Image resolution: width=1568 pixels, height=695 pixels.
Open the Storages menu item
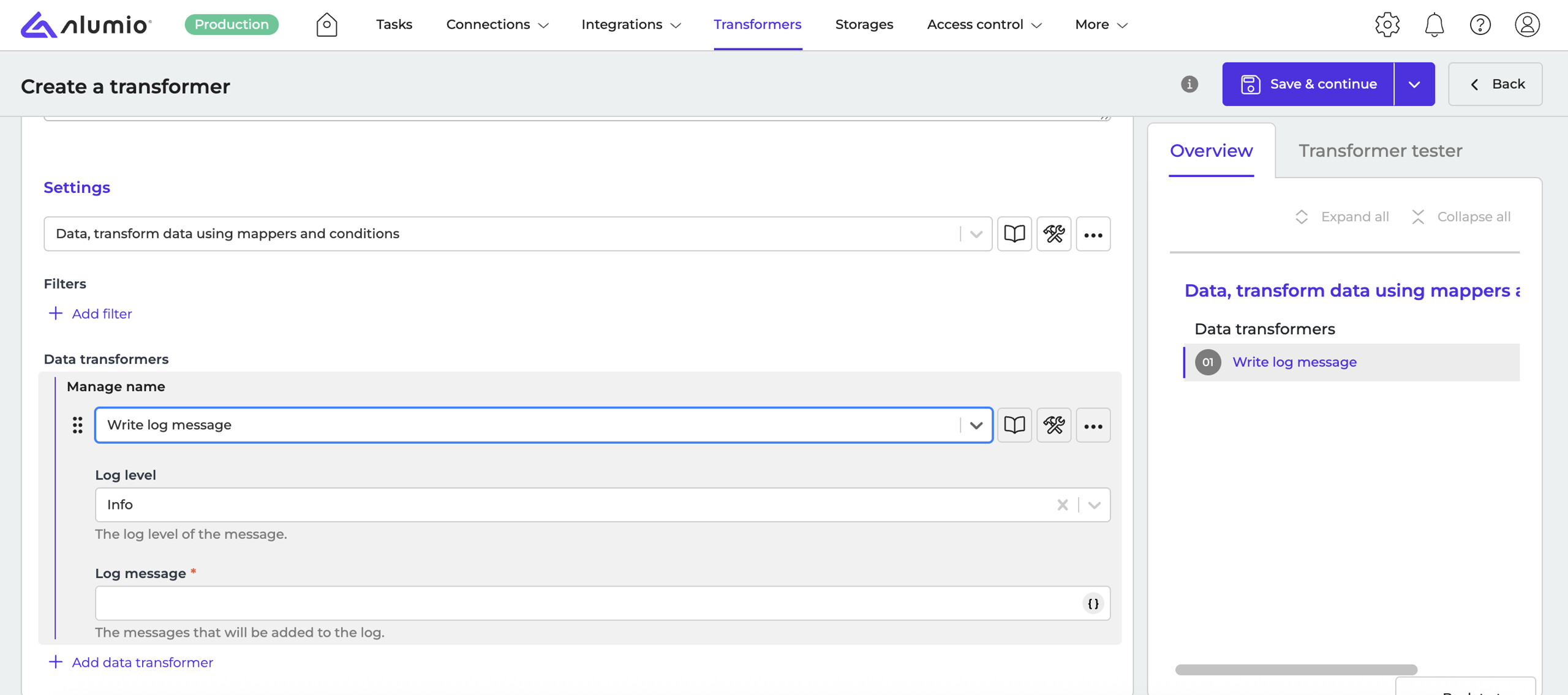(x=864, y=24)
